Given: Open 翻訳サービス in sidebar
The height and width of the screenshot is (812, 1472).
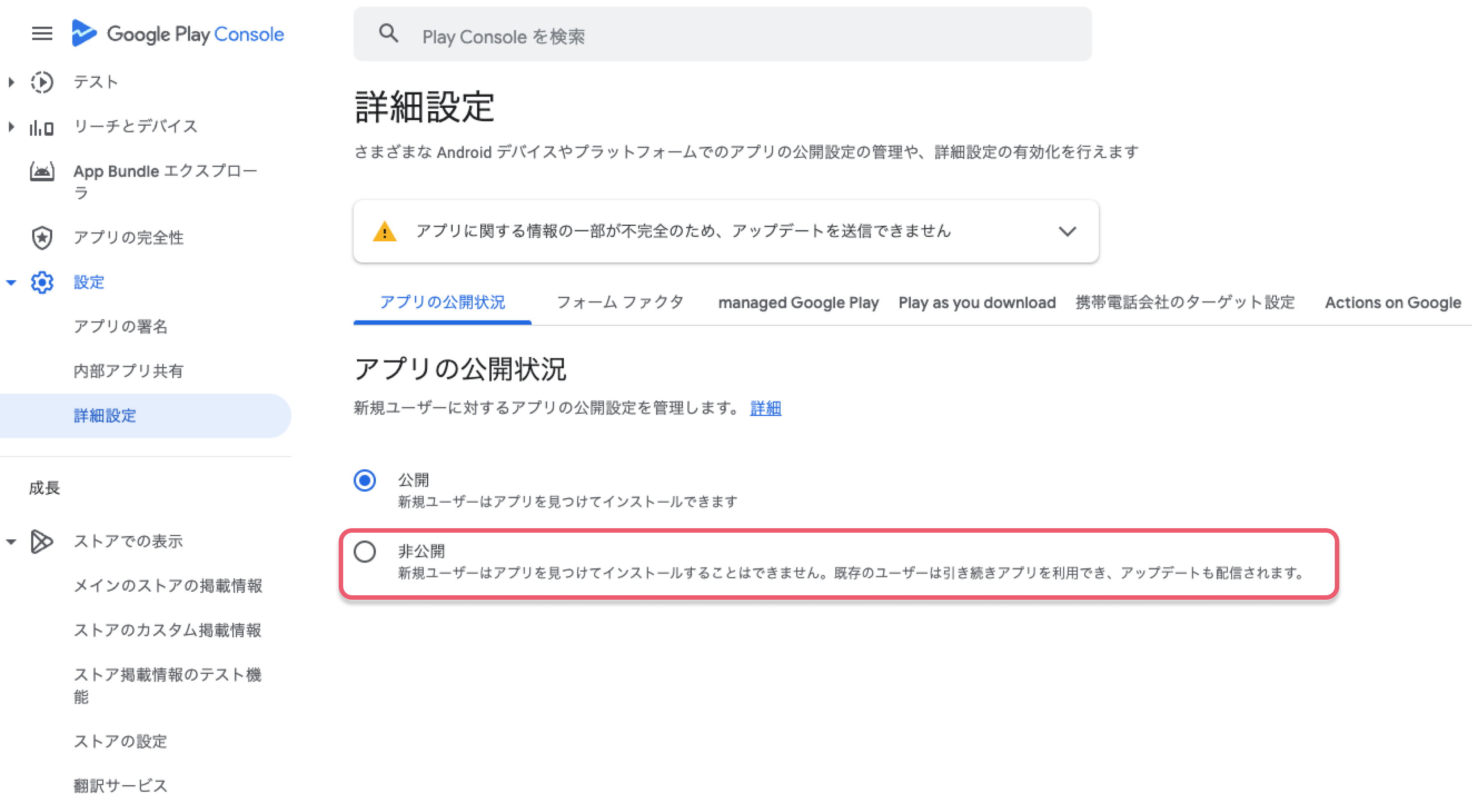Looking at the screenshot, I should click(x=121, y=786).
